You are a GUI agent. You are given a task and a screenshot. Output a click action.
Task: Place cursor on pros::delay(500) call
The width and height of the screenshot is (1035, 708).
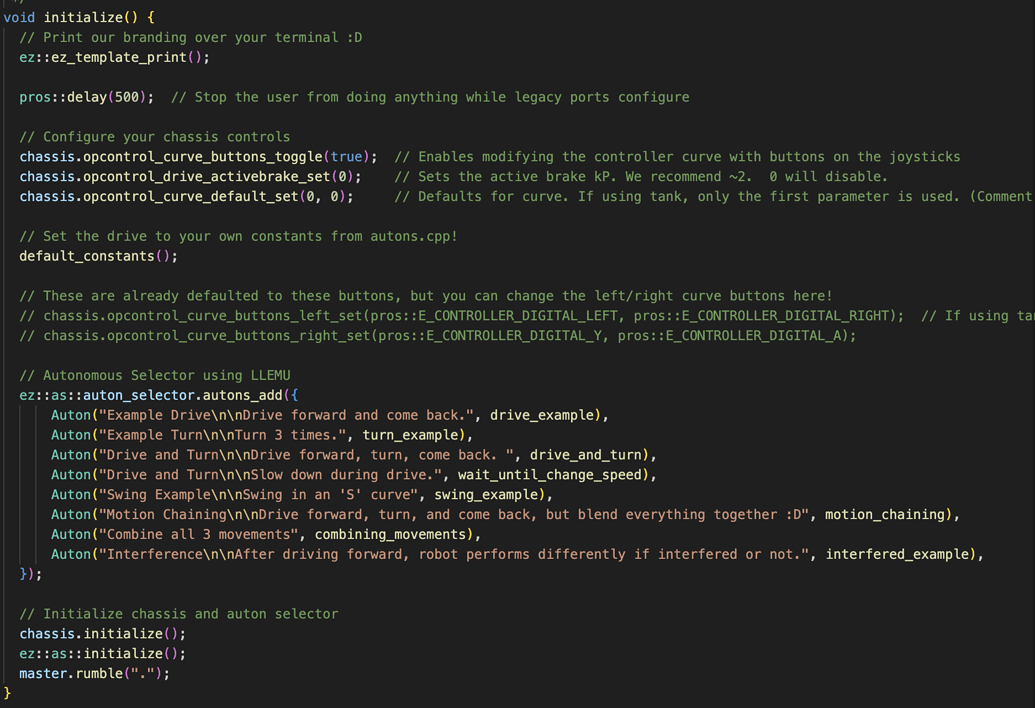pos(85,97)
